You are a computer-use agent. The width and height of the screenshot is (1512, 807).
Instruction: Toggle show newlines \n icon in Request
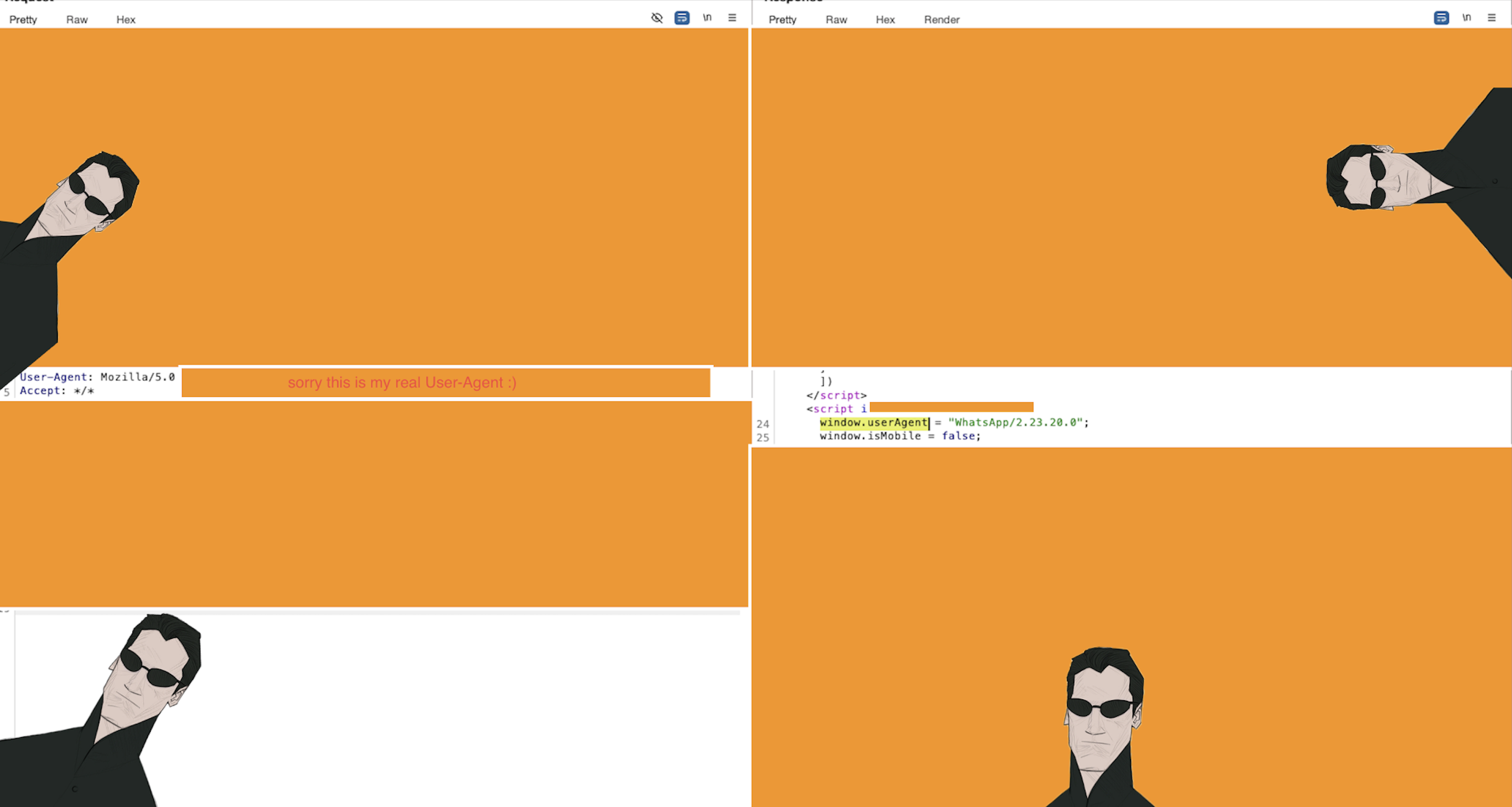tap(707, 18)
